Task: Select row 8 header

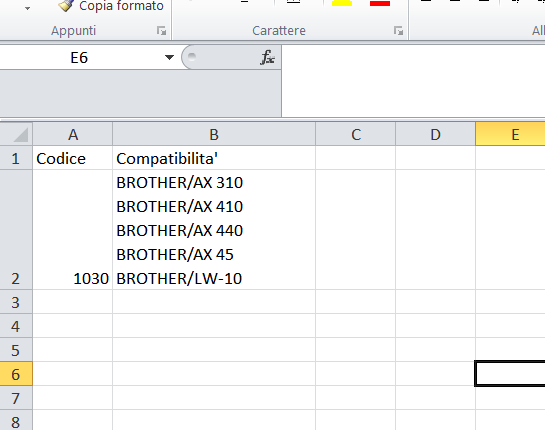Action: tap(16, 420)
